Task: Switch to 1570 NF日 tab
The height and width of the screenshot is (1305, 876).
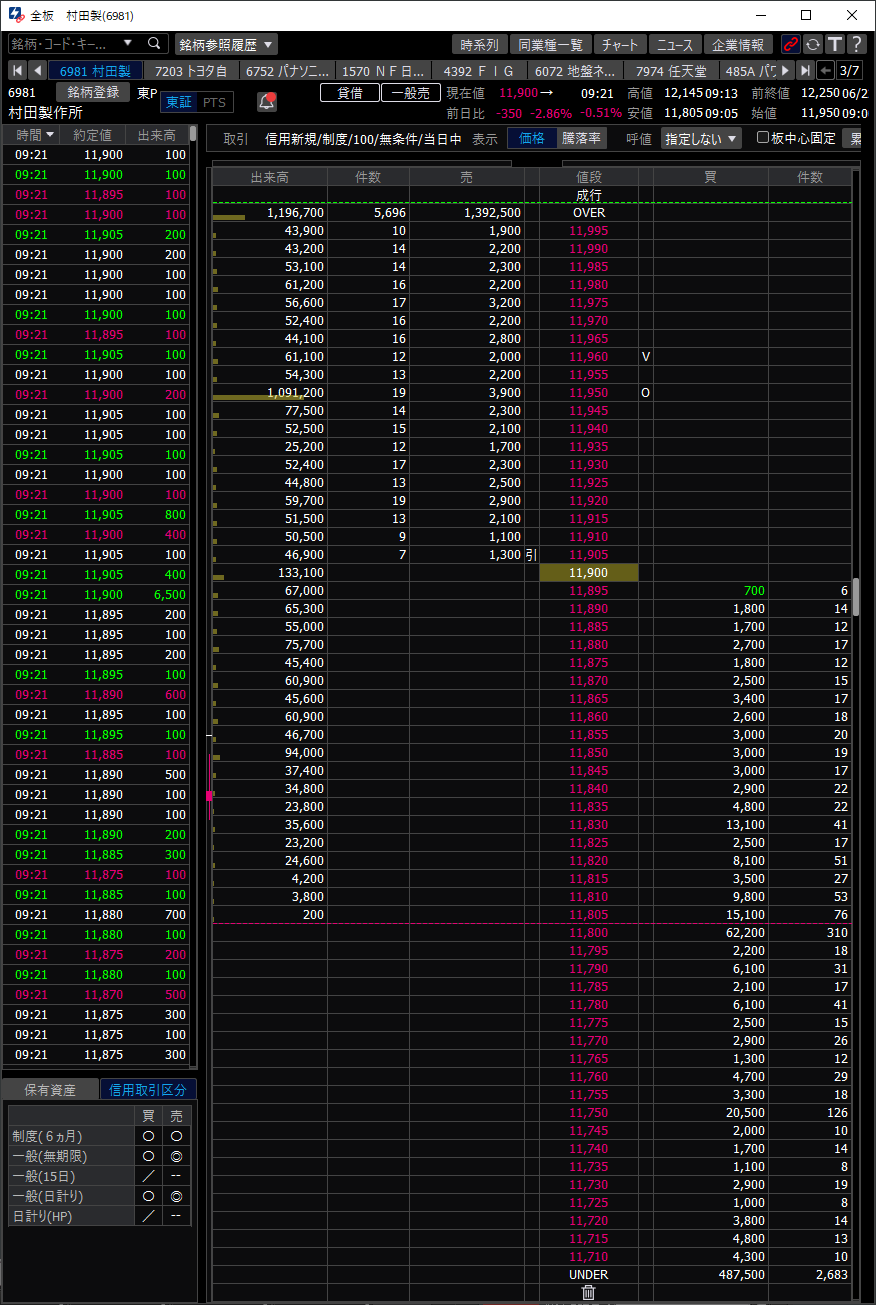Action: pyautogui.click(x=383, y=70)
